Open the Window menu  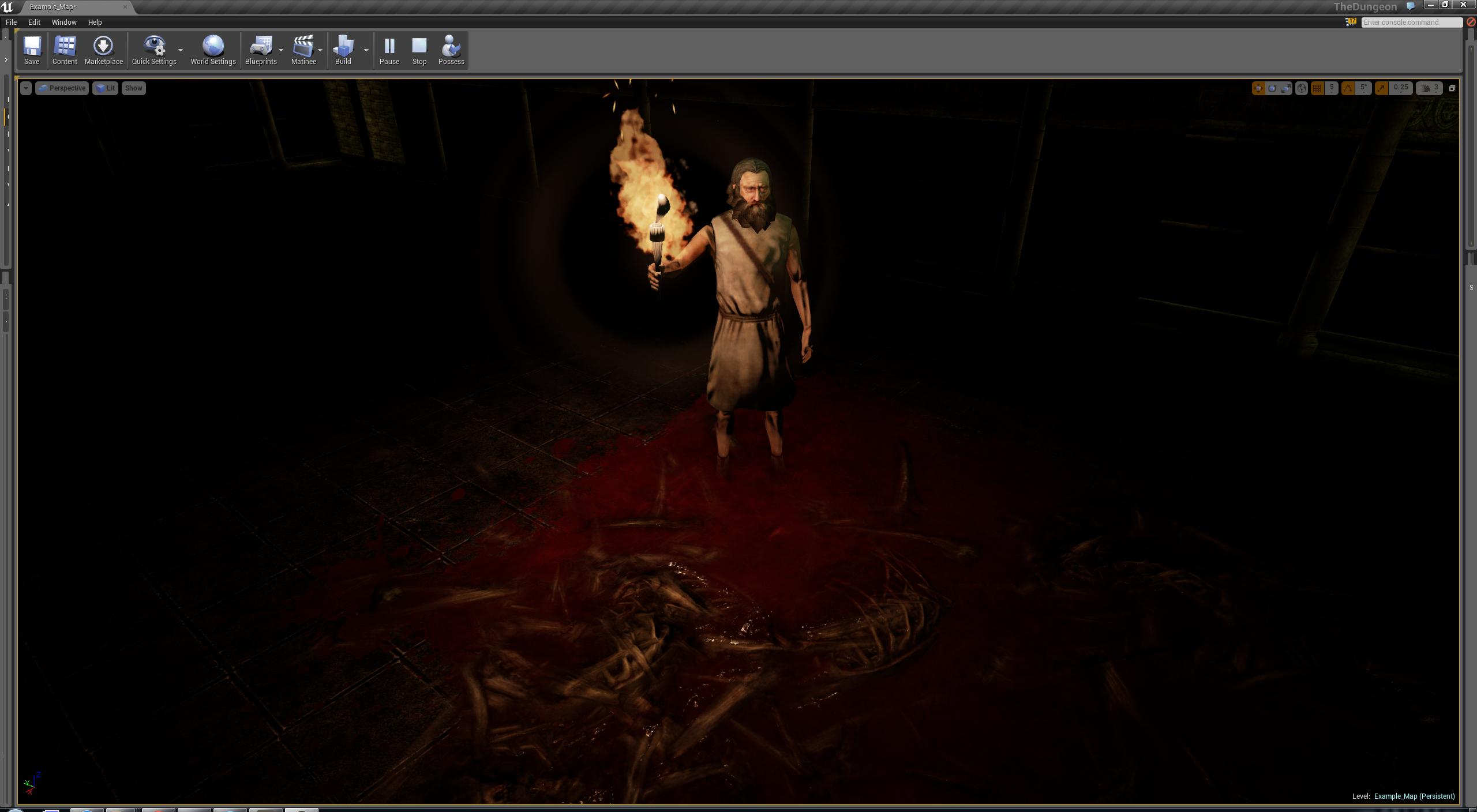pyautogui.click(x=63, y=22)
